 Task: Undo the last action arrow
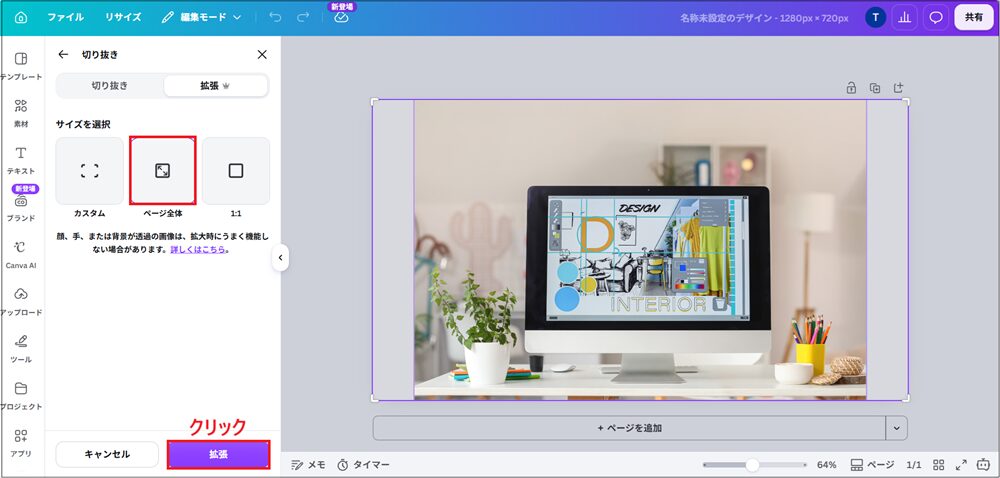(x=275, y=17)
